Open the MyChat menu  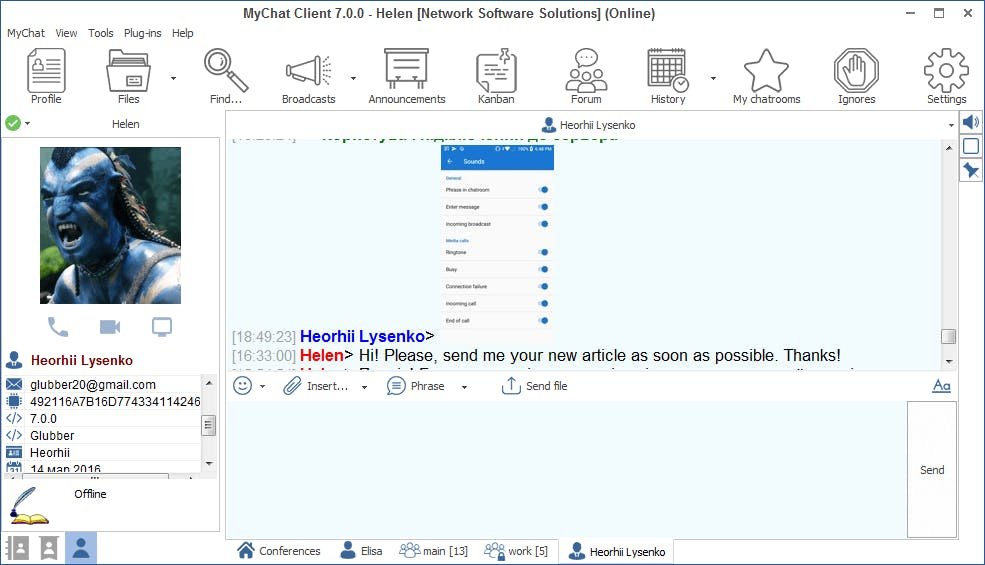coord(26,33)
